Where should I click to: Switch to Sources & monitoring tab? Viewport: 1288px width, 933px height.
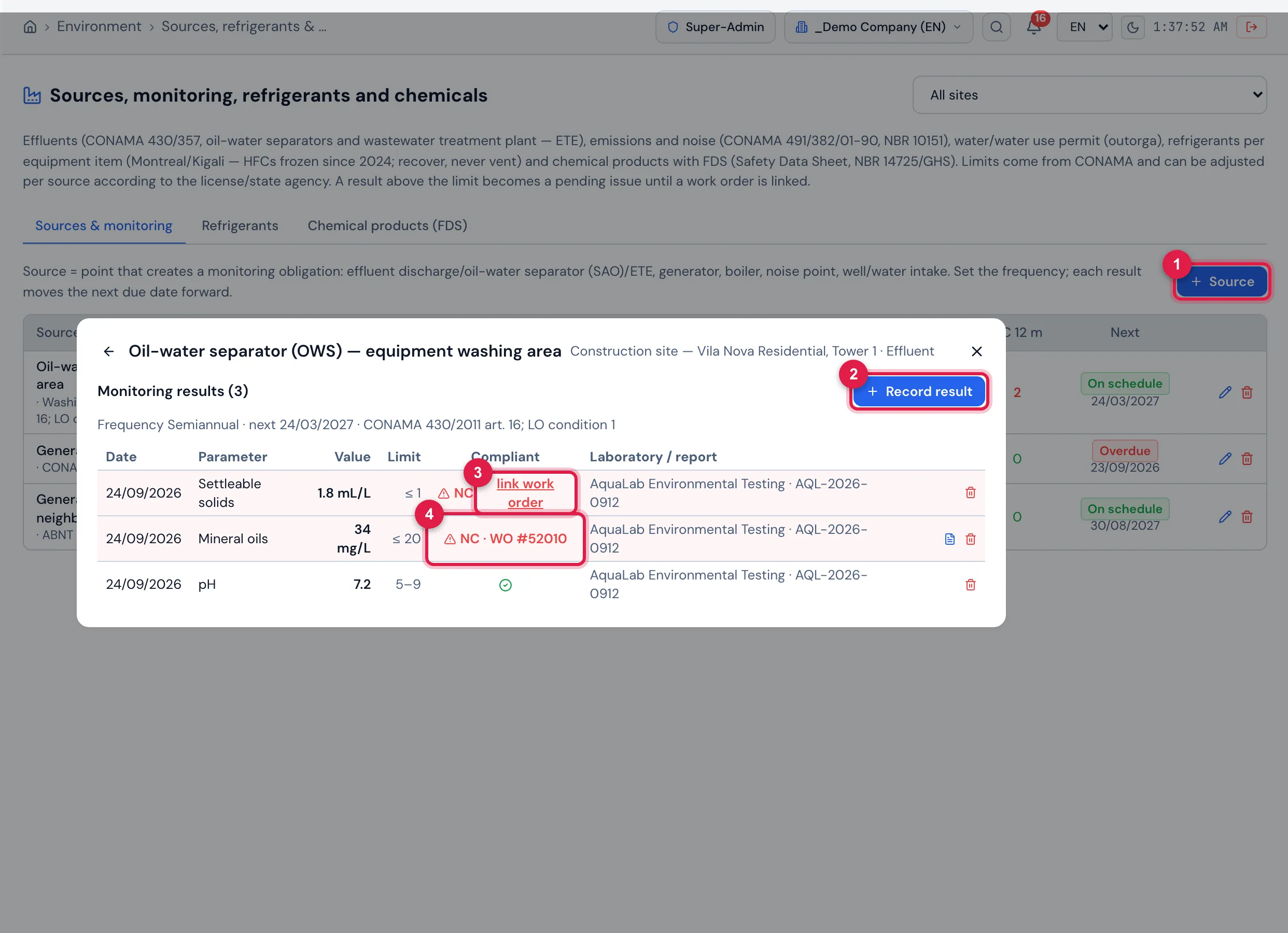[103, 225]
